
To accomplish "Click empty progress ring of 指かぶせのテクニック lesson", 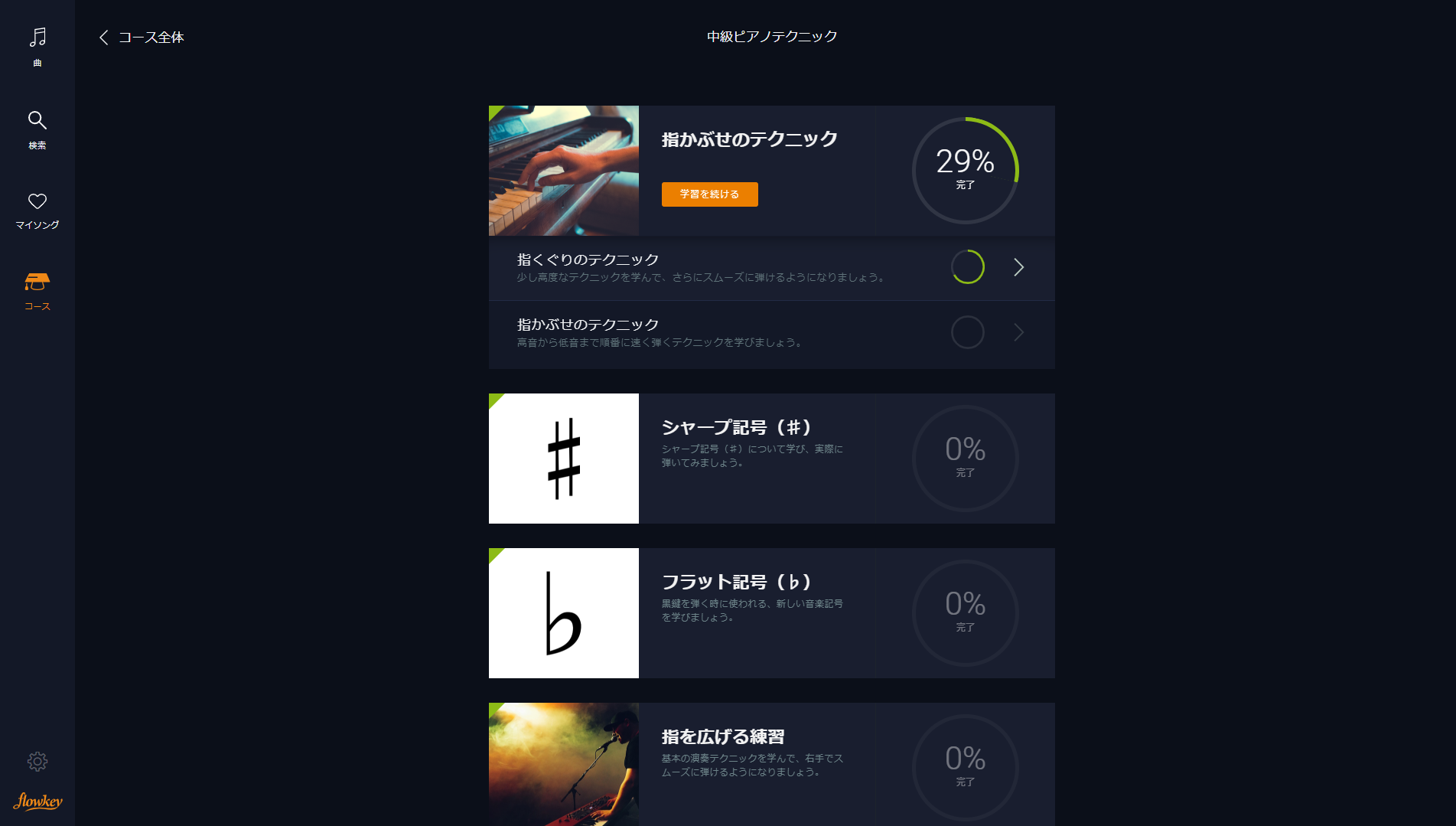I will [967, 332].
